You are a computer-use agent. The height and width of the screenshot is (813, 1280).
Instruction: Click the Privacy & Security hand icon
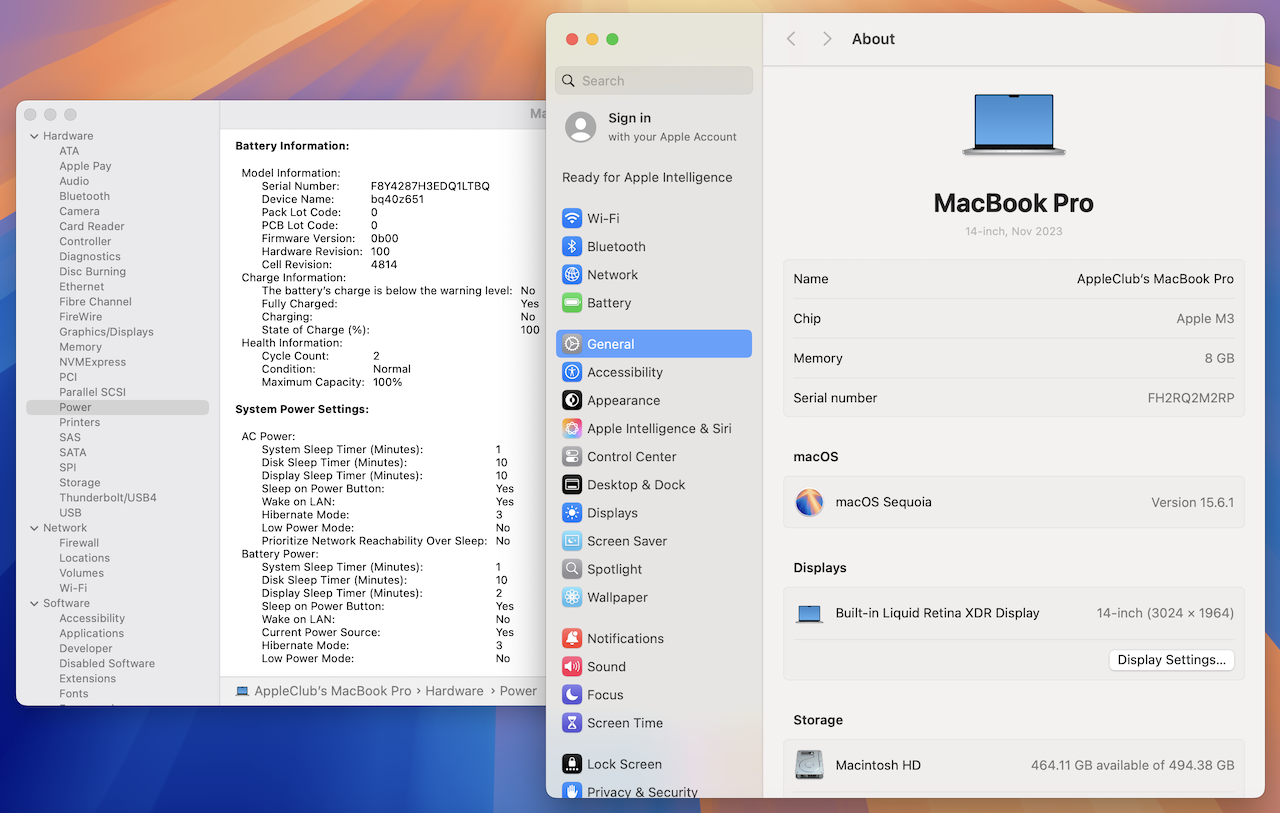(572, 791)
